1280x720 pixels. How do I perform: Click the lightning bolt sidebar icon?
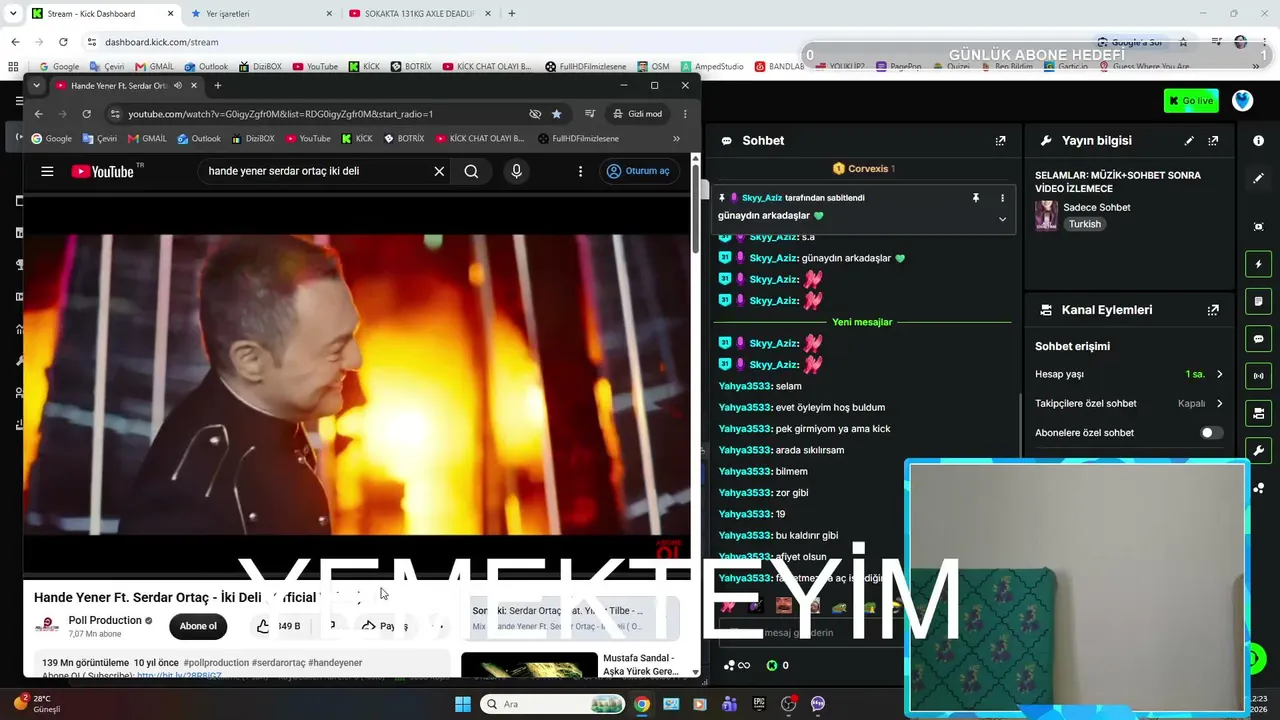tap(1258, 264)
